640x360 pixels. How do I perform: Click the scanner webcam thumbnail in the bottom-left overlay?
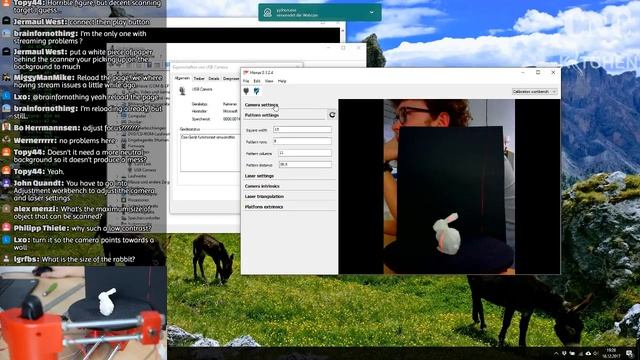point(83,313)
